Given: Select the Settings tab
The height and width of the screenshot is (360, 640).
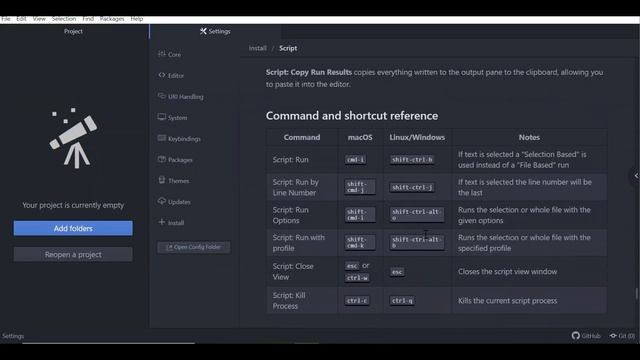Looking at the screenshot, I should 215,31.
